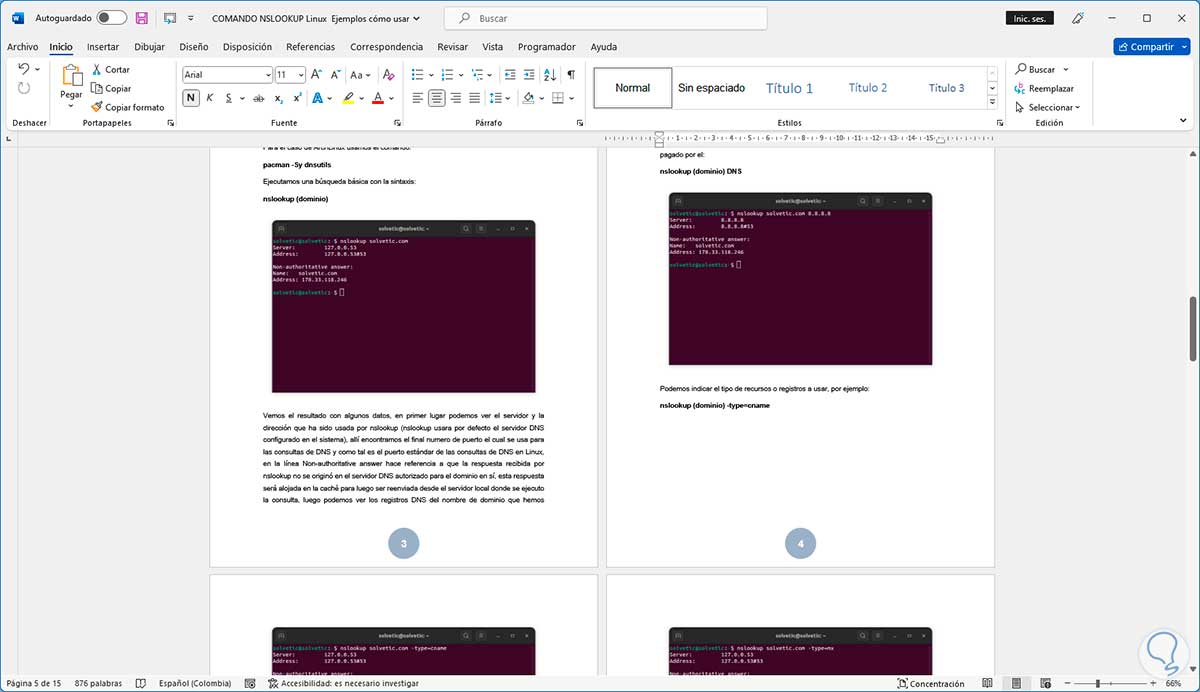Open the borders dropdown arrow
Image resolution: width=1200 pixels, height=692 pixels.
point(571,98)
